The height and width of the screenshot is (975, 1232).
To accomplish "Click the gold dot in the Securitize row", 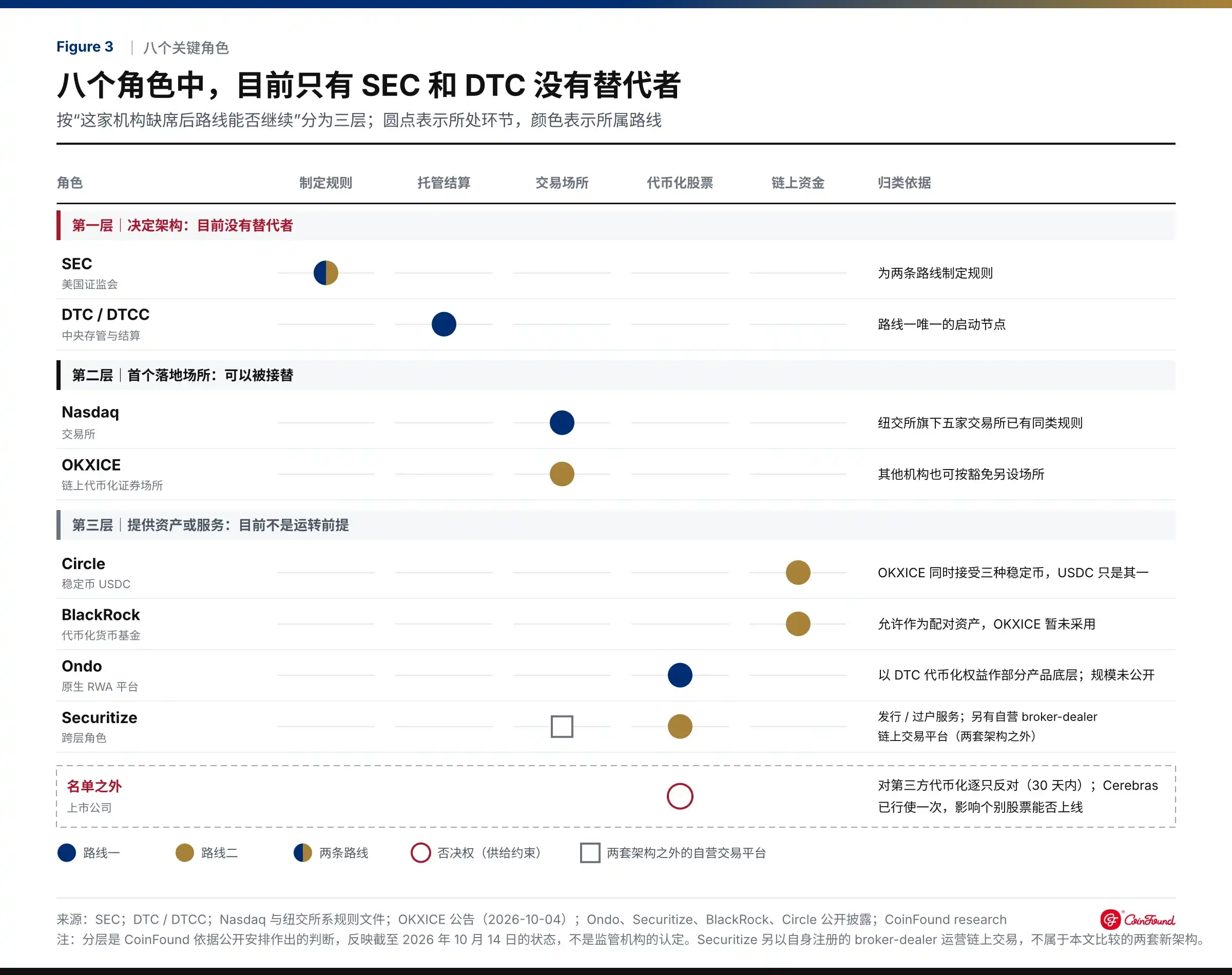I will (680, 727).
